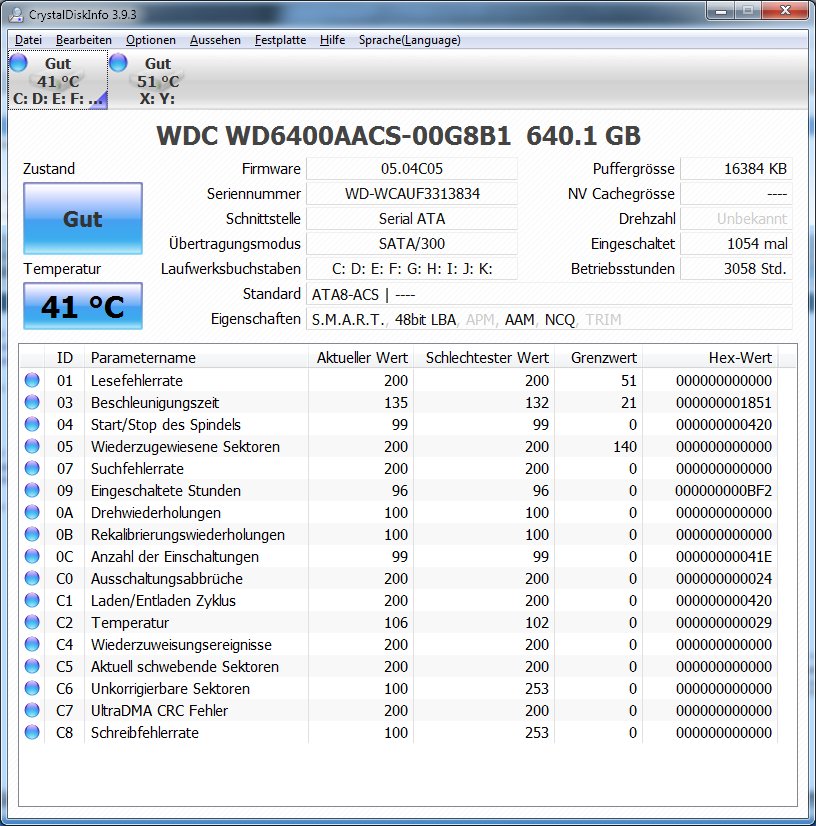Screen dimensions: 816x826
Task: Click hex value 000000001851
Action: point(723,402)
